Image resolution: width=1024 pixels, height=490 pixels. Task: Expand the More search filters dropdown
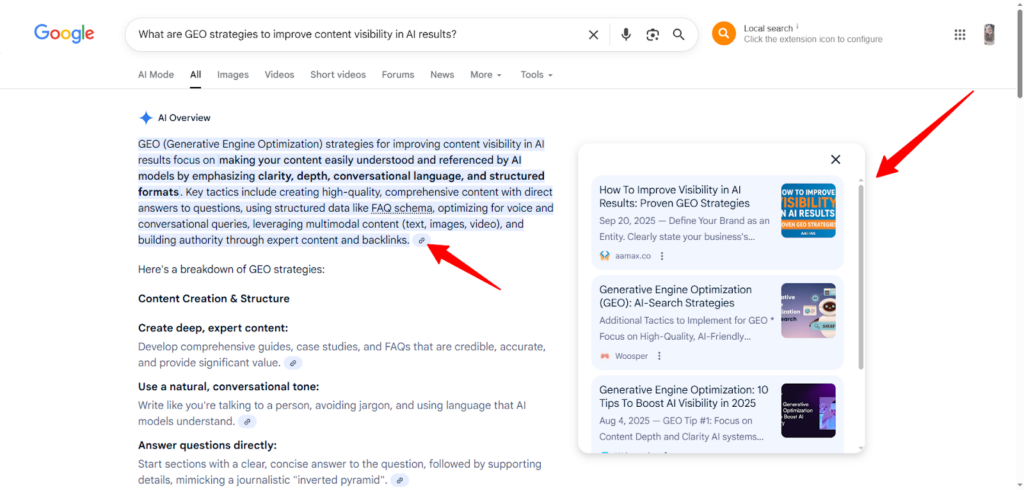point(485,75)
